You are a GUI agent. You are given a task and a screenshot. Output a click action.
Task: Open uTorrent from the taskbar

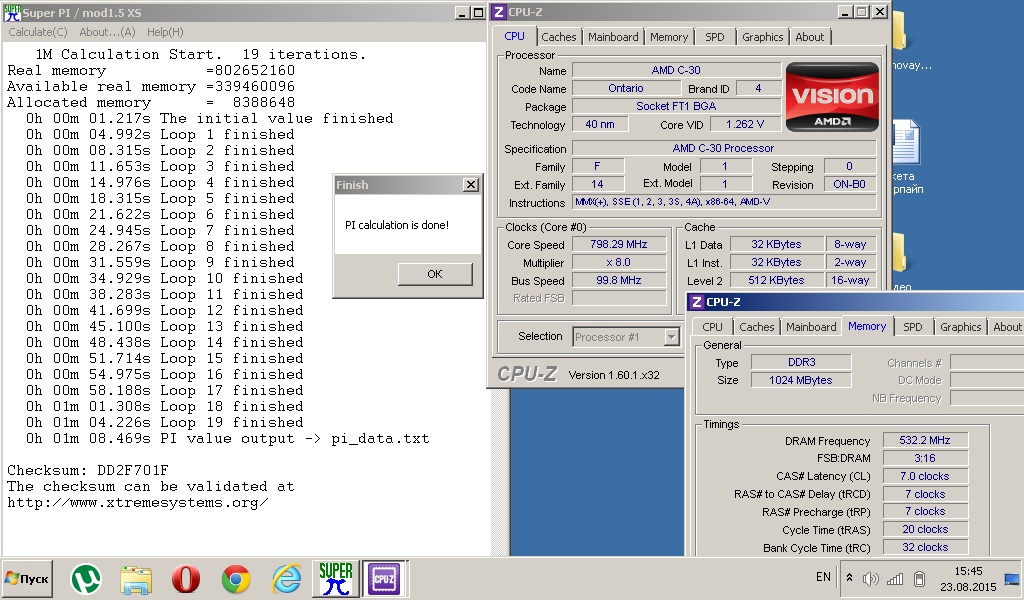pos(86,578)
